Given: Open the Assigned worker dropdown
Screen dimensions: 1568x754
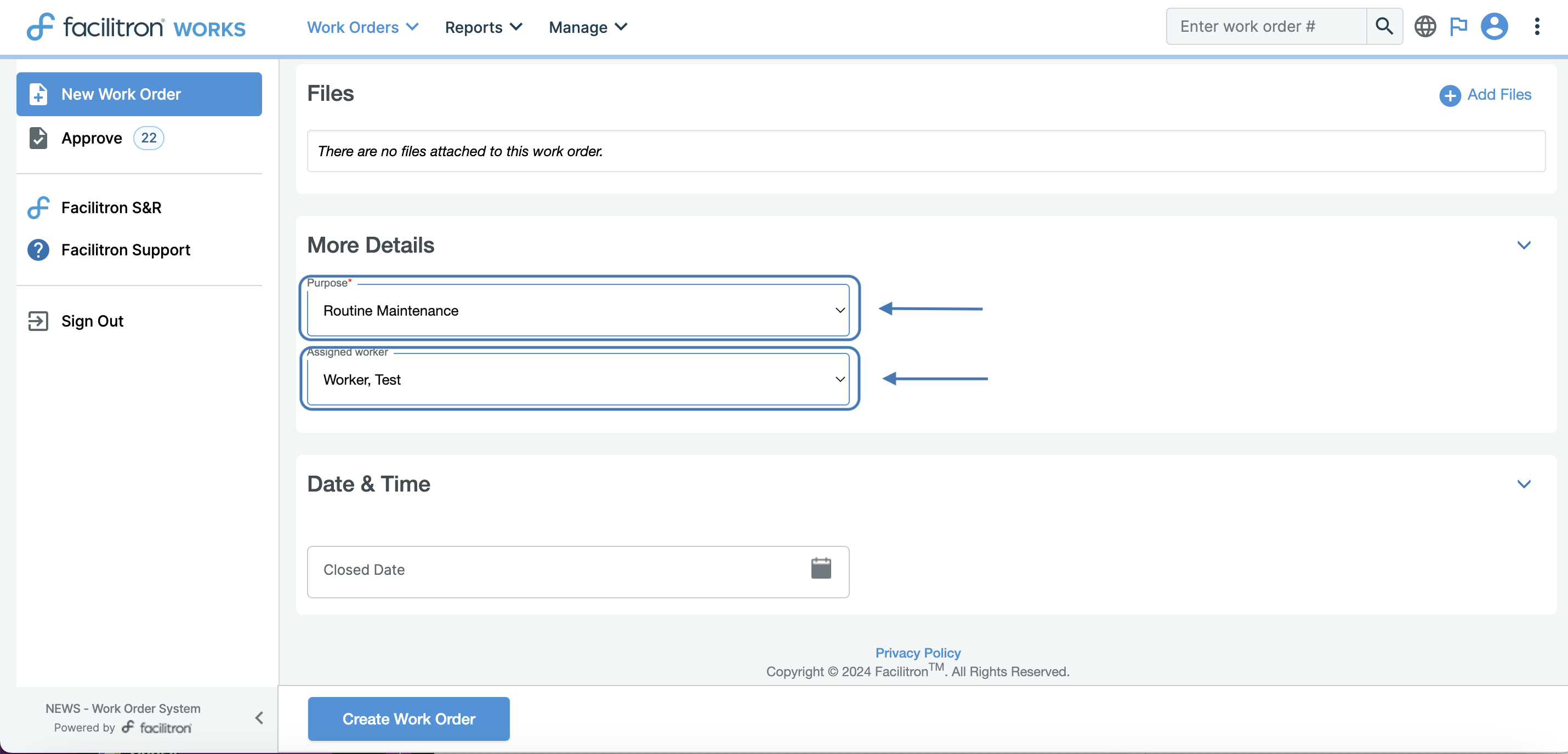Looking at the screenshot, I should pyautogui.click(x=577, y=379).
